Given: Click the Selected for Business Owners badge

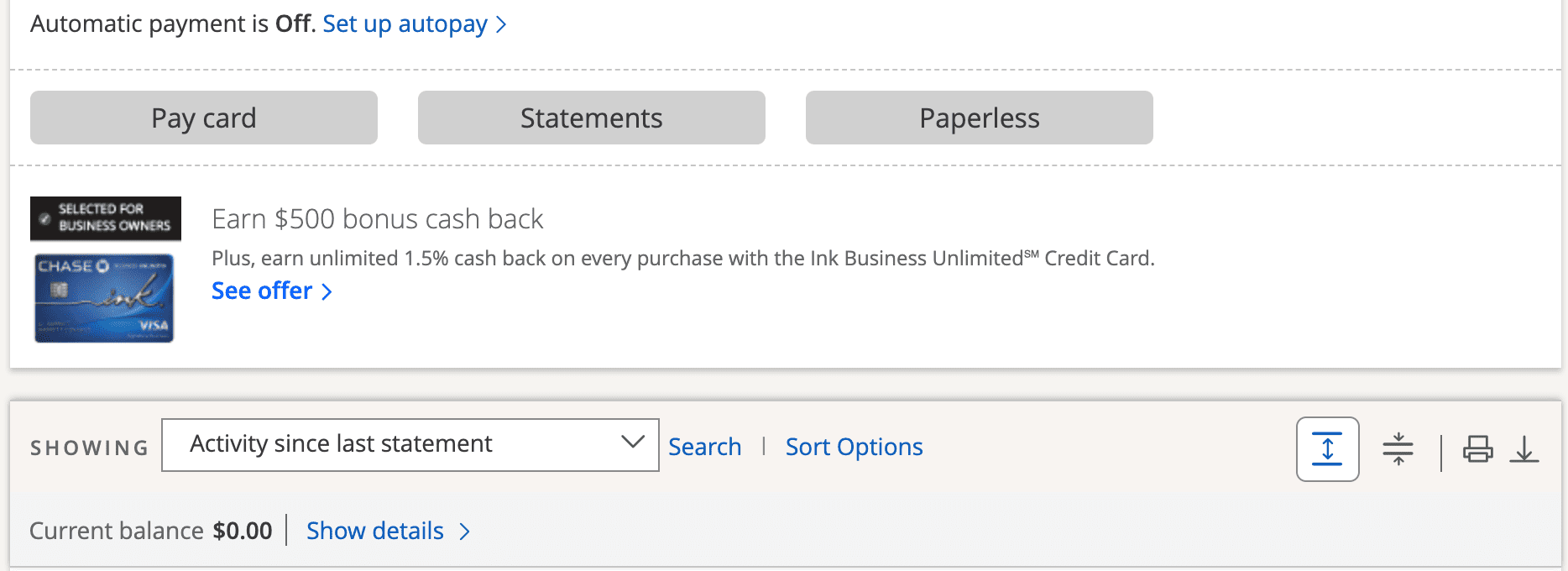Looking at the screenshot, I should [x=106, y=217].
